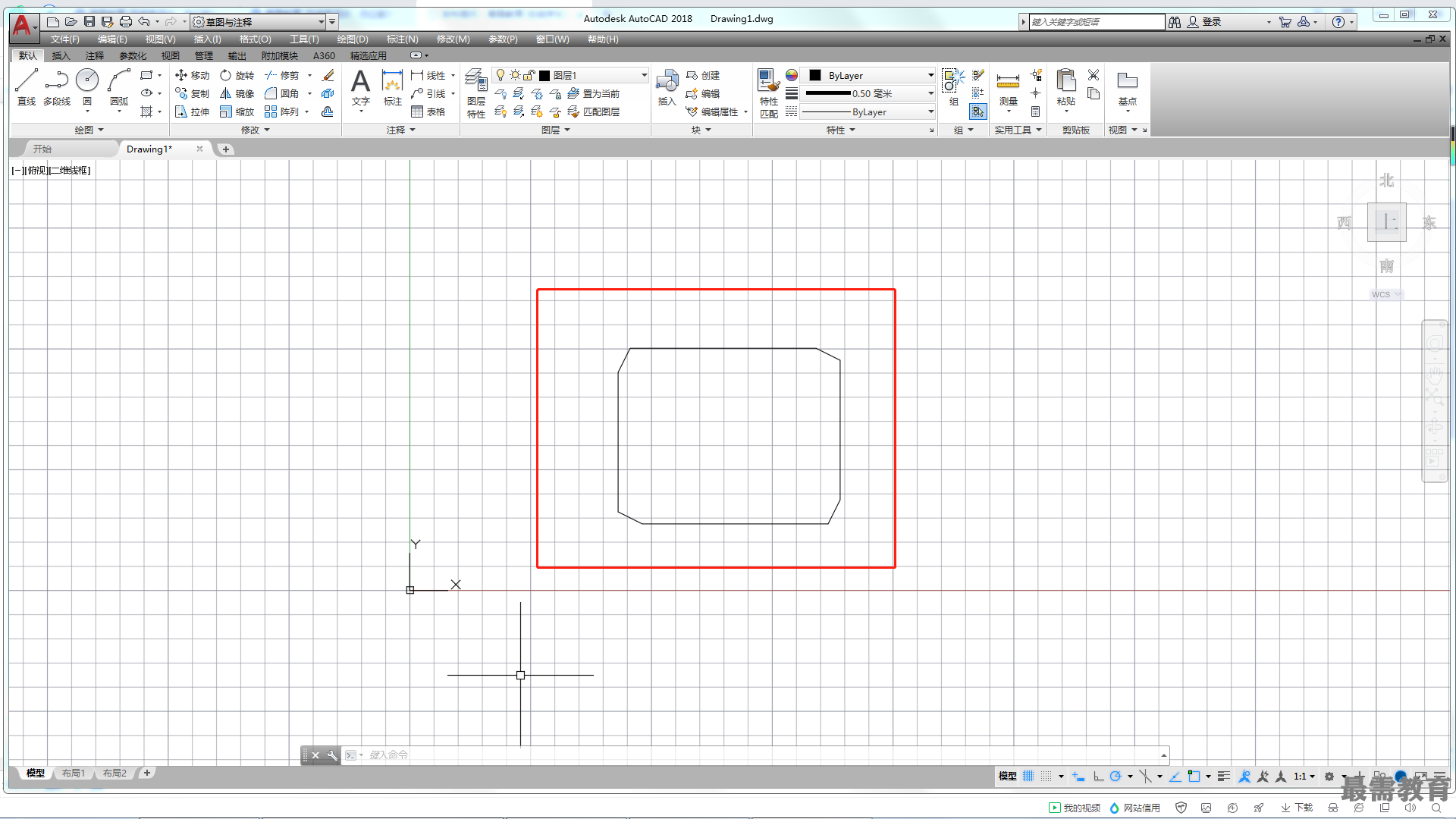
Task: Activate the 复制 (Copy) tool
Action: click(x=192, y=93)
